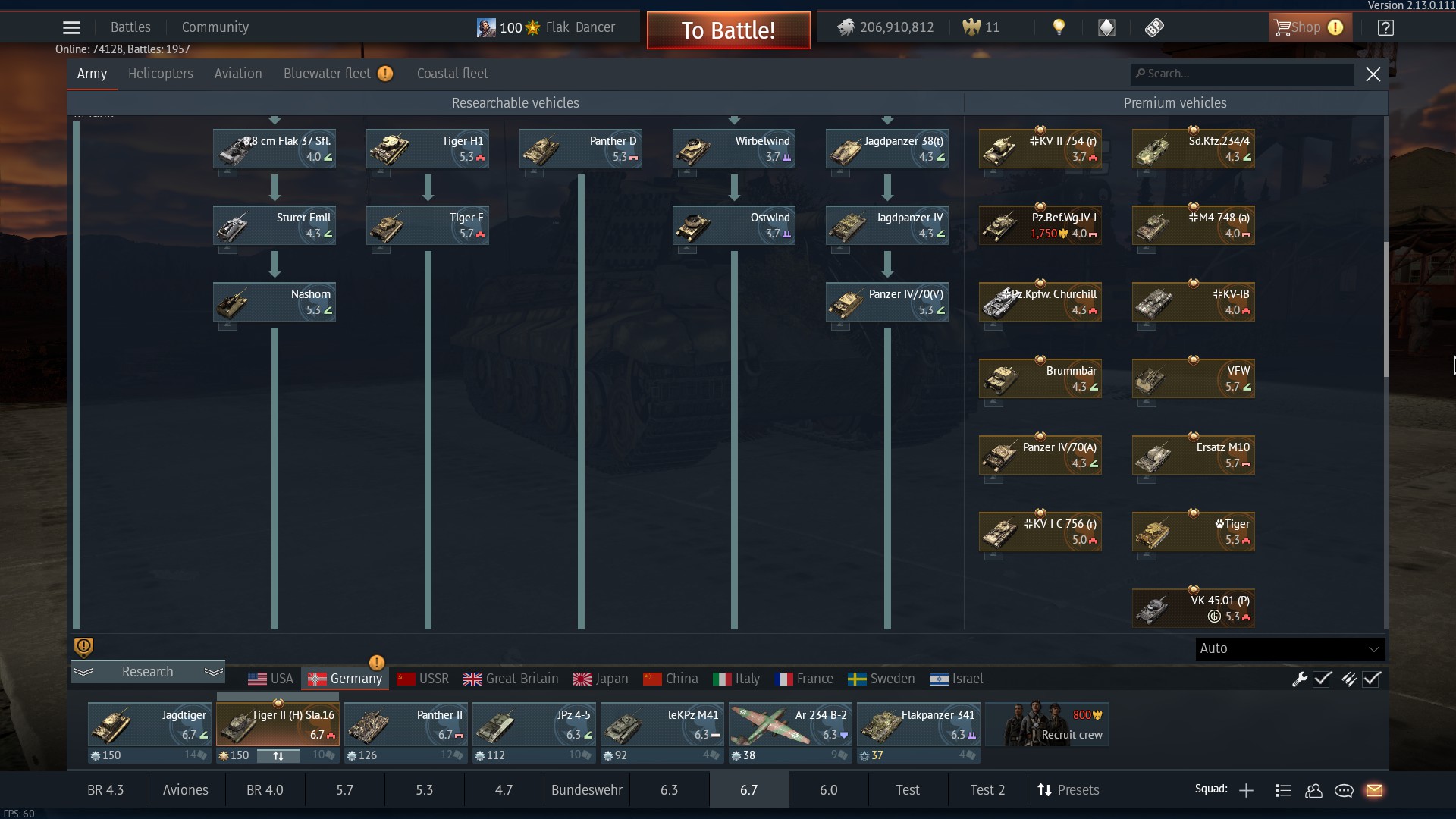Open the inventory items icon
The image size is (1456, 819).
[x=1154, y=28]
